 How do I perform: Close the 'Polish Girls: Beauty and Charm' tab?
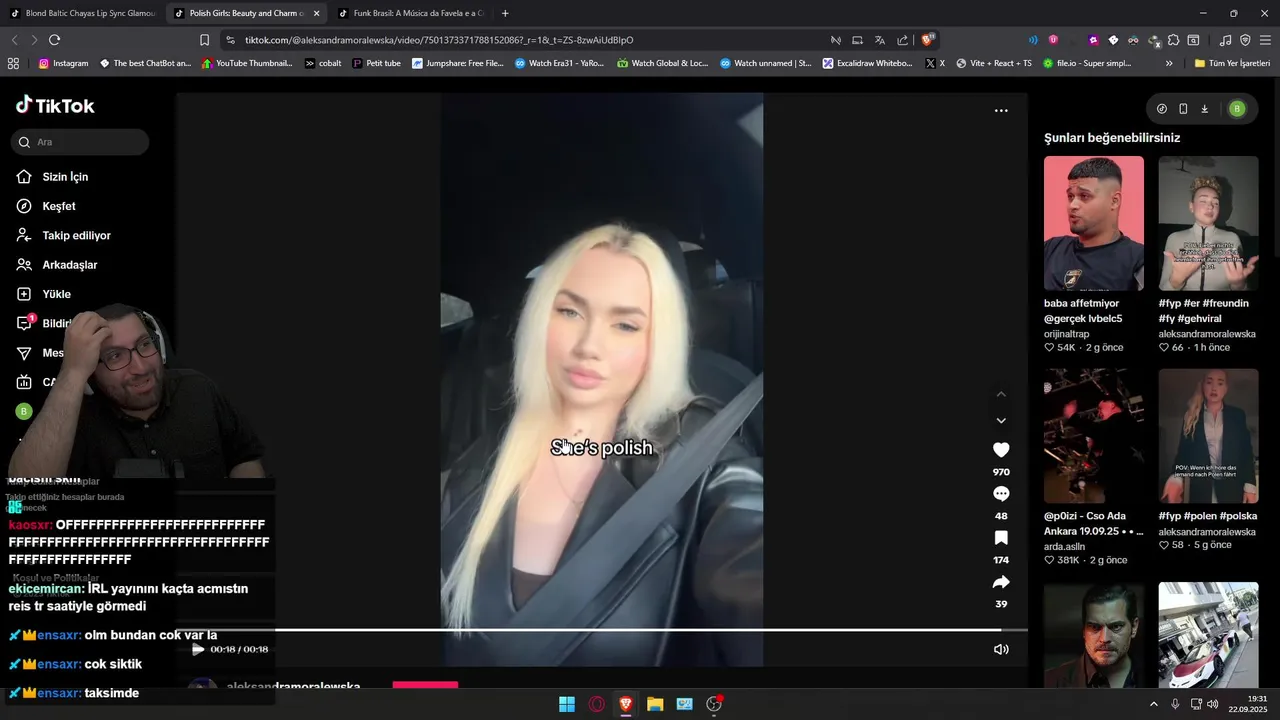coord(317,13)
